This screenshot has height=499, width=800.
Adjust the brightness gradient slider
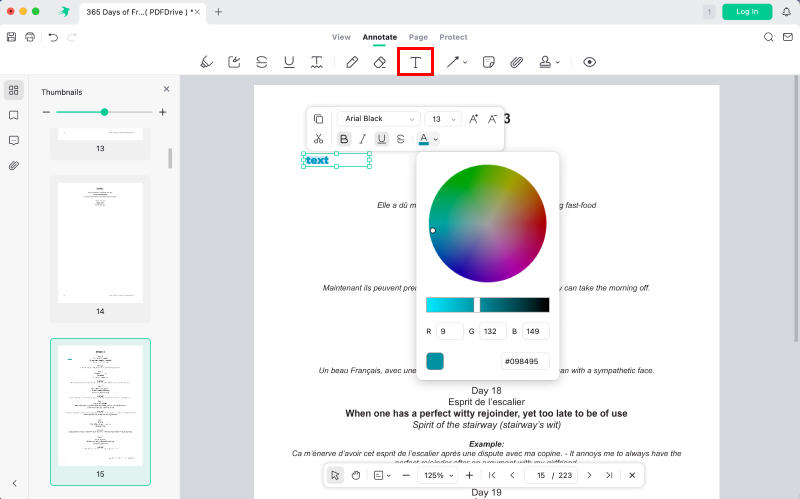[487, 305]
